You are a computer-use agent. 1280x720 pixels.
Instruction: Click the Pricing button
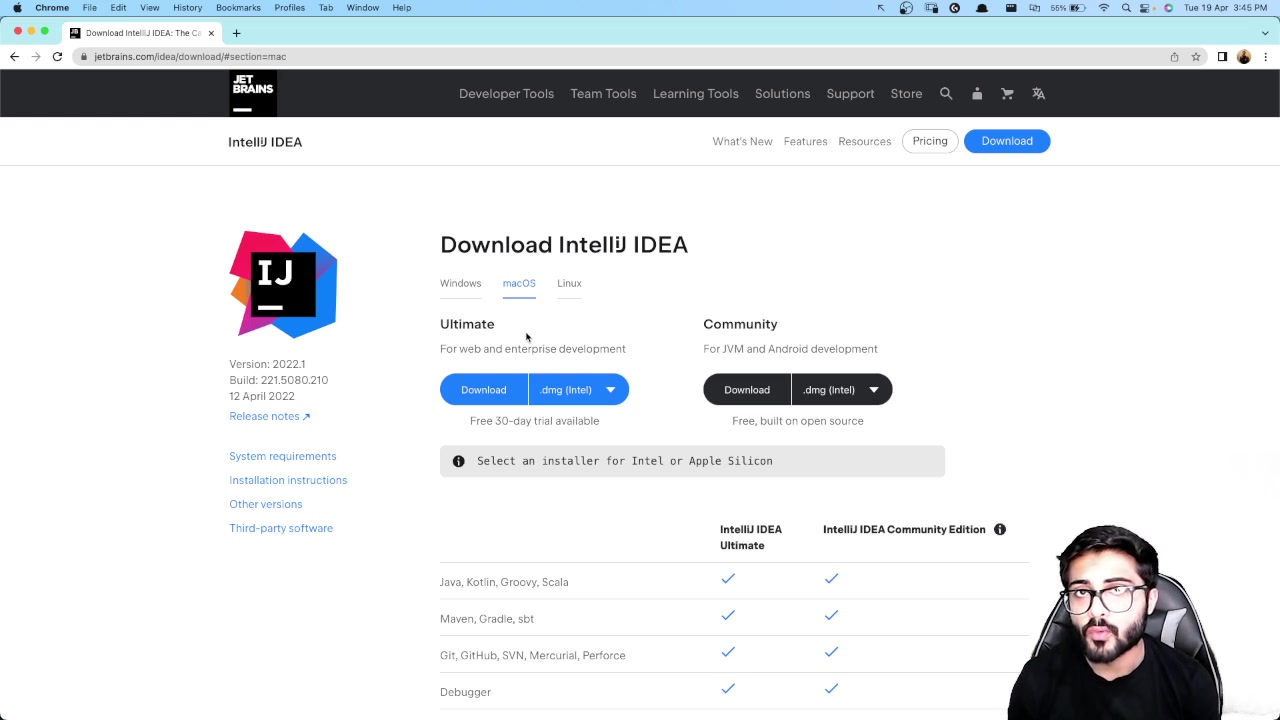coord(930,141)
